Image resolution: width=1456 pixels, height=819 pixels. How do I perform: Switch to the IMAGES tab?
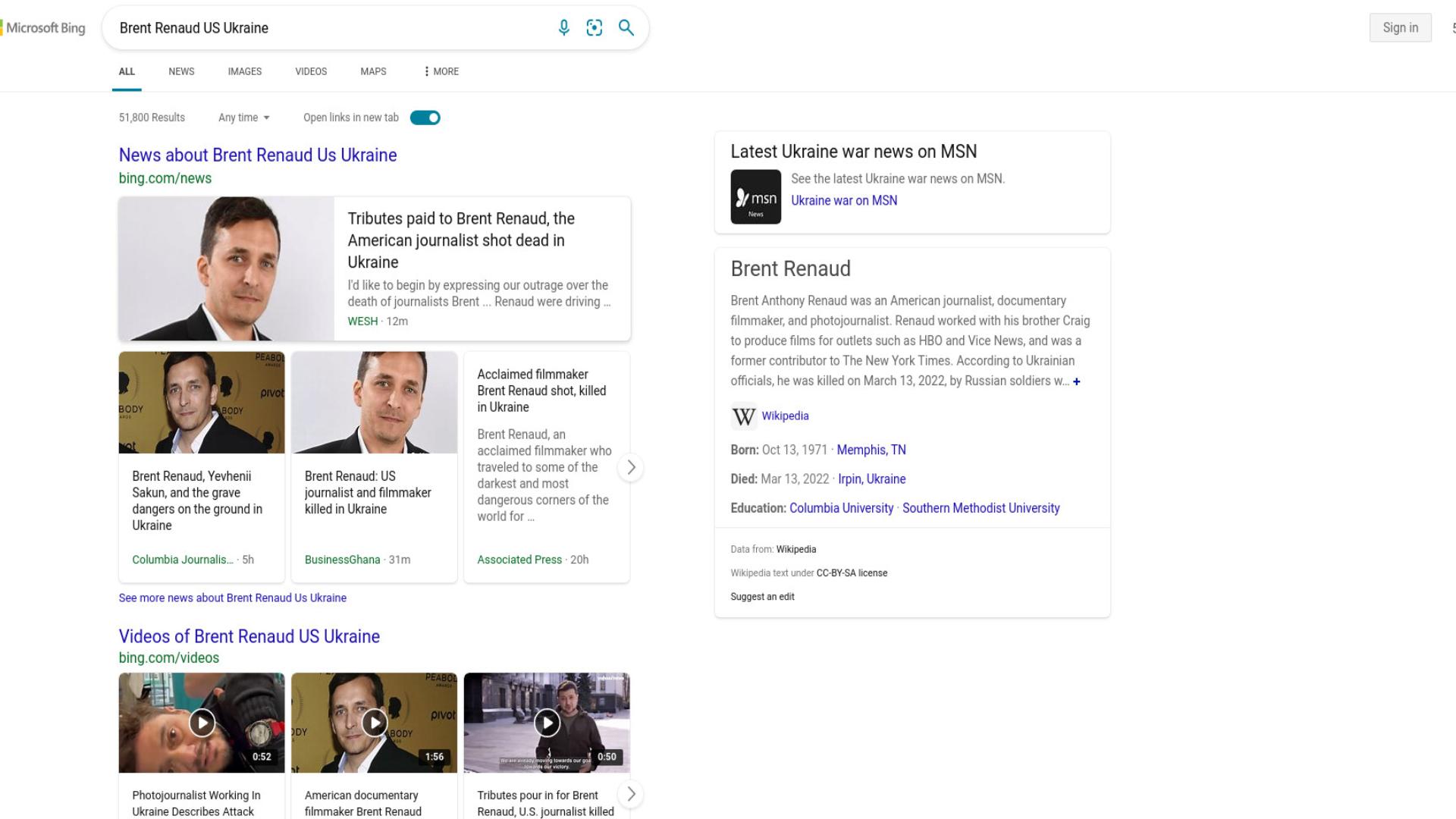244,71
